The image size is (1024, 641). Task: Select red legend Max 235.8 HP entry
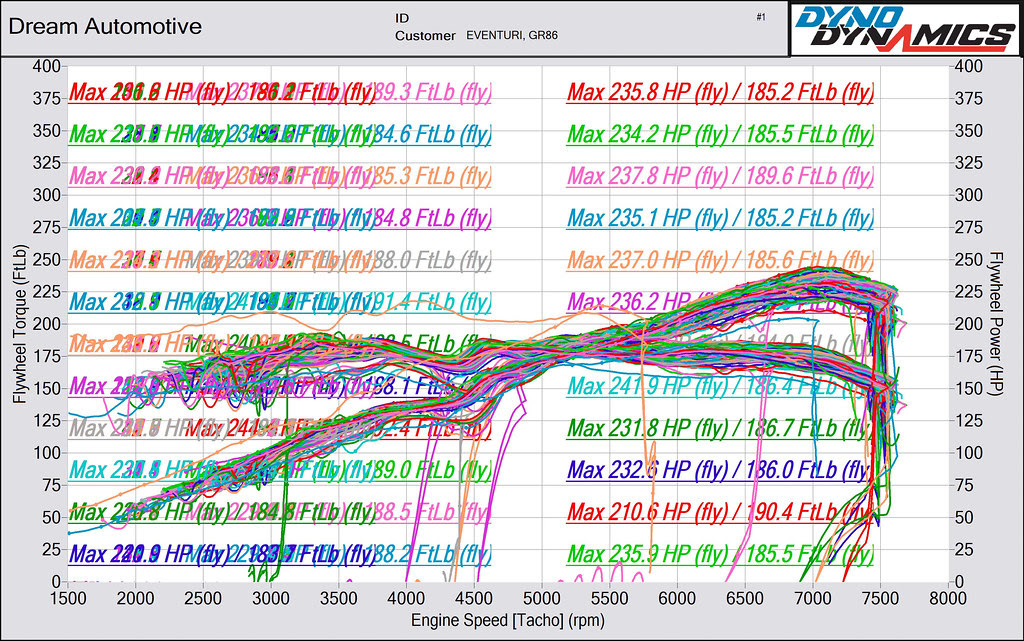[x=720, y=92]
